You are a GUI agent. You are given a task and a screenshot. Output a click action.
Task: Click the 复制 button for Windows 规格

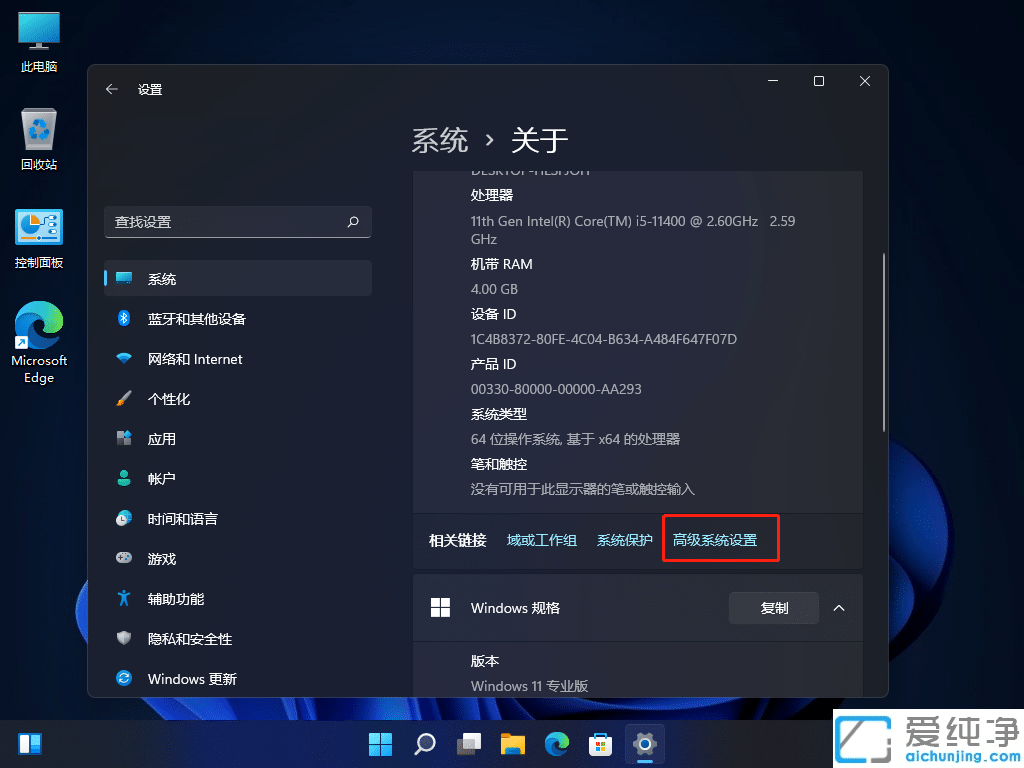click(x=773, y=607)
